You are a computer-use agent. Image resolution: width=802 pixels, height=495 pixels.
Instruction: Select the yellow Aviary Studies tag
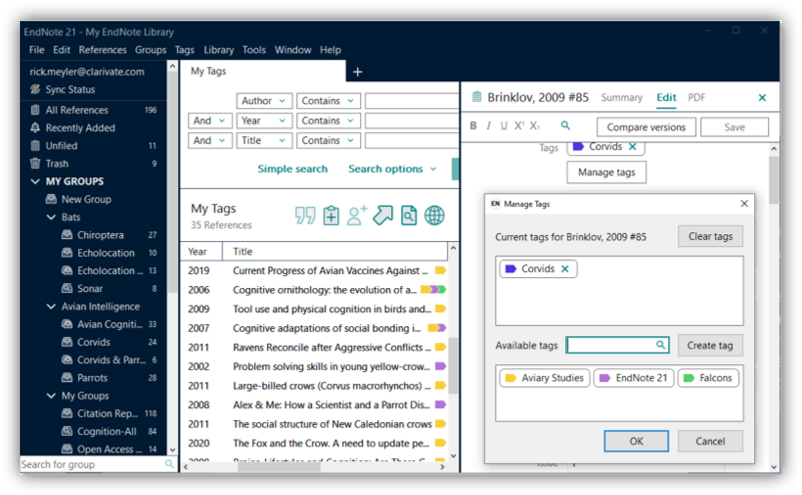[545, 378]
